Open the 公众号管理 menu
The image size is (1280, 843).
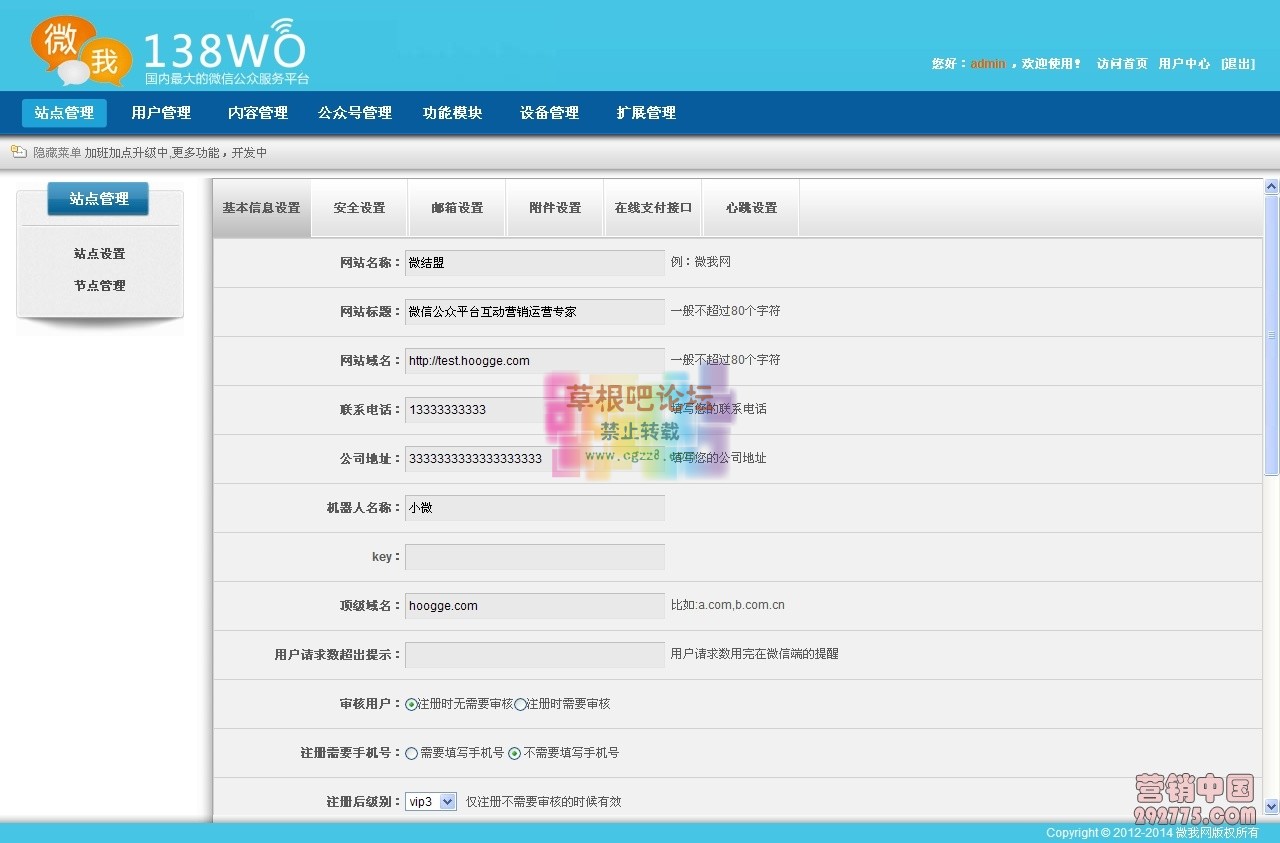click(x=354, y=113)
